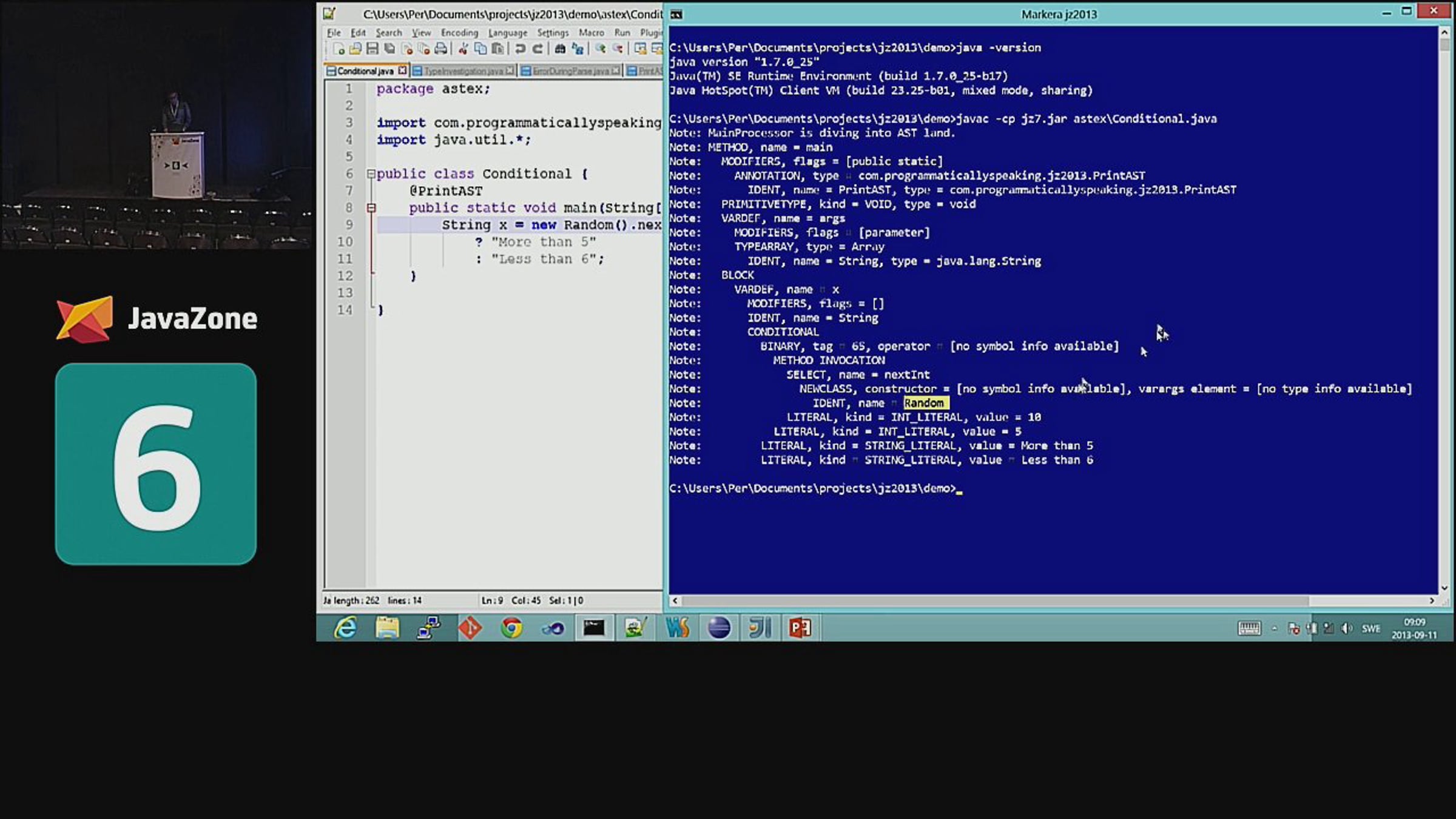1456x819 pixels.
Task: Close the TypeInvestigation.java tab
Action: [x=510, y=70]
